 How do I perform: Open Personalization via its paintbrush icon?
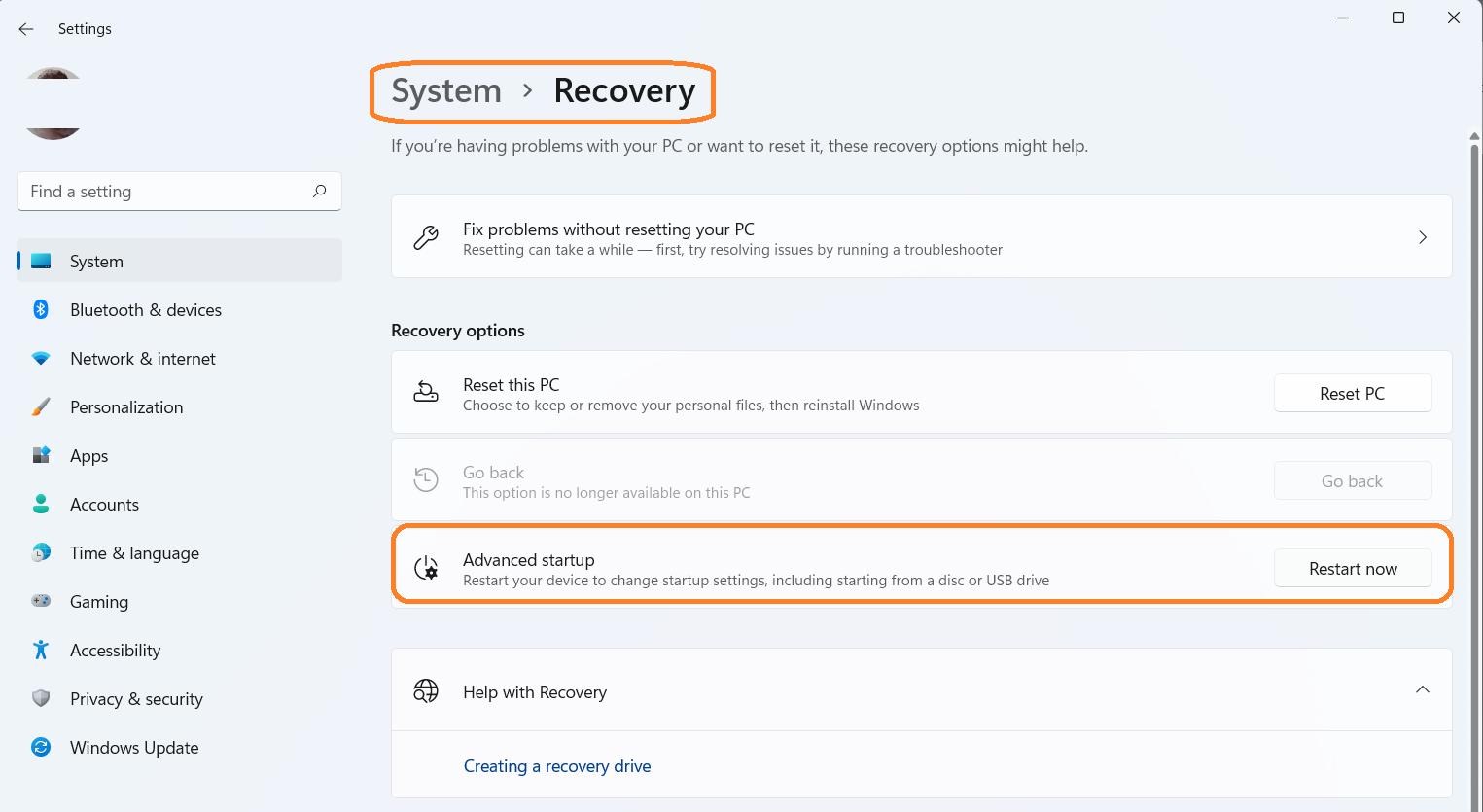(41, 406)
